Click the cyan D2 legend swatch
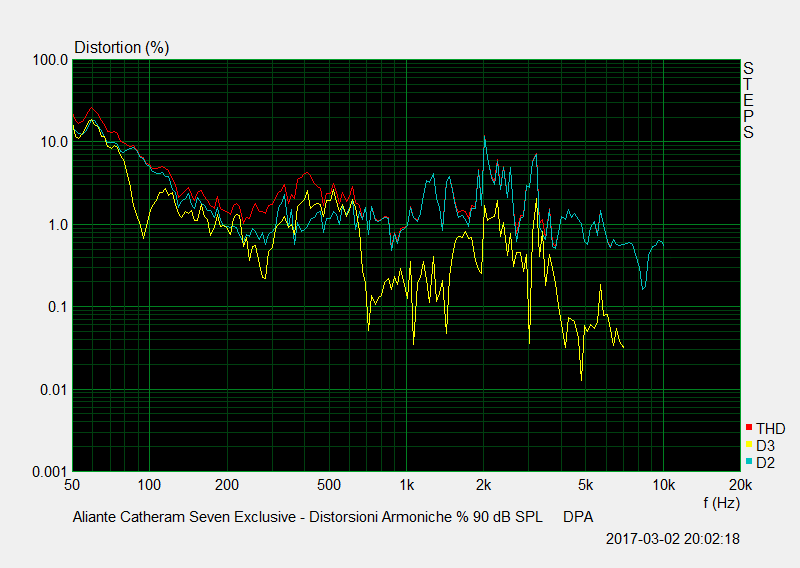 coord(749,461)
